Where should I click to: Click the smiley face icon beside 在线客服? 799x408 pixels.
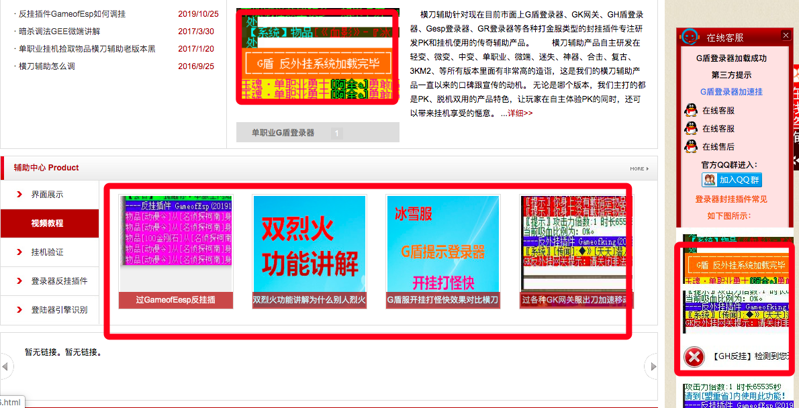point(690,37)
